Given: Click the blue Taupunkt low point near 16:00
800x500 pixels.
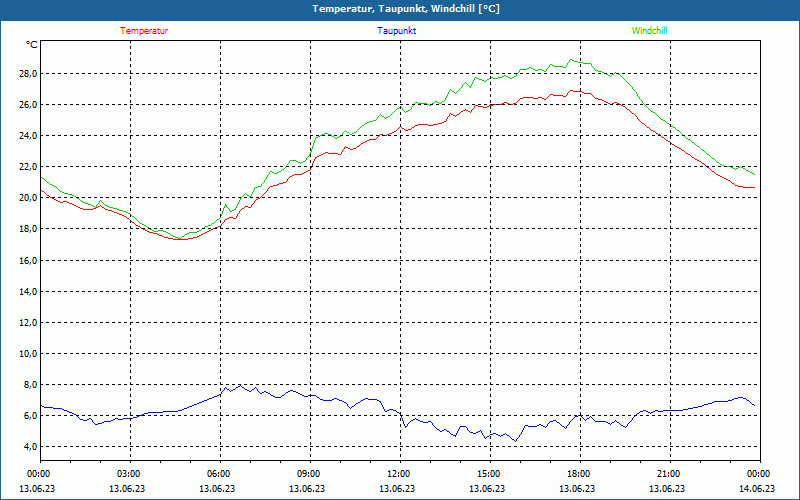Looking at the screenshot, I should (515, 441).
